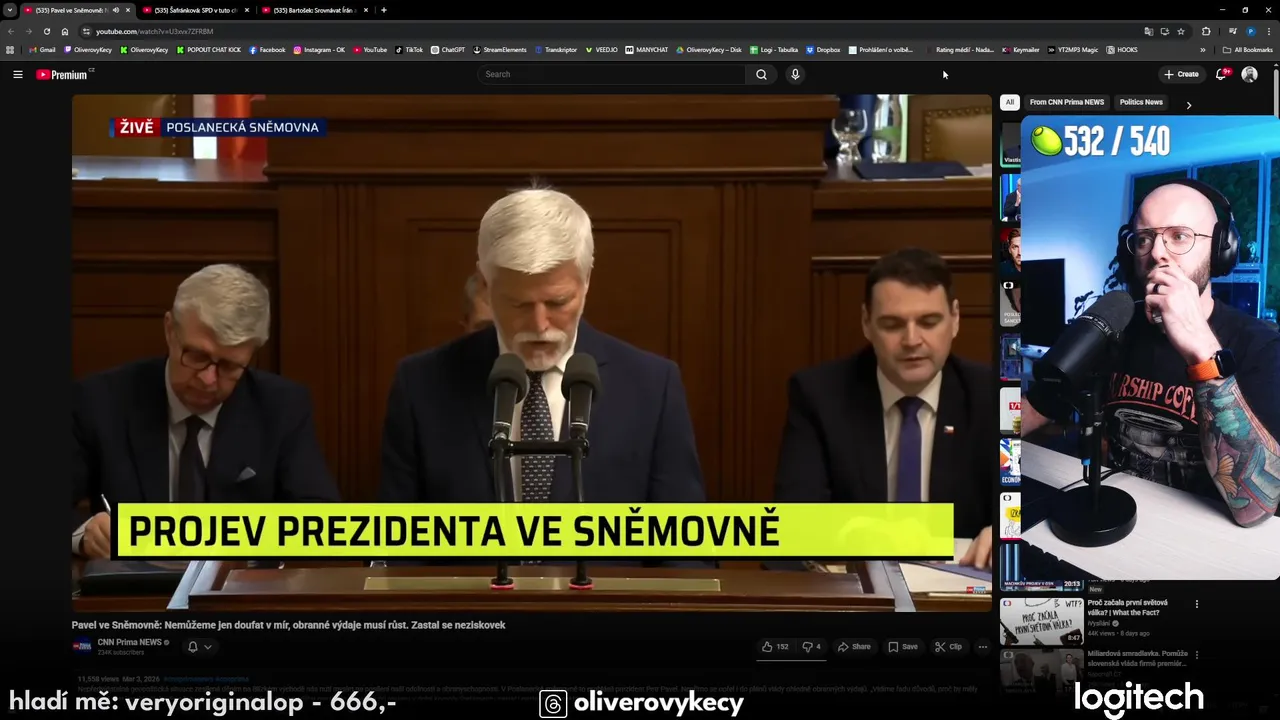1280x720 pixels.
Task: Click the search magnifier button
Action: tap(761, 74)
